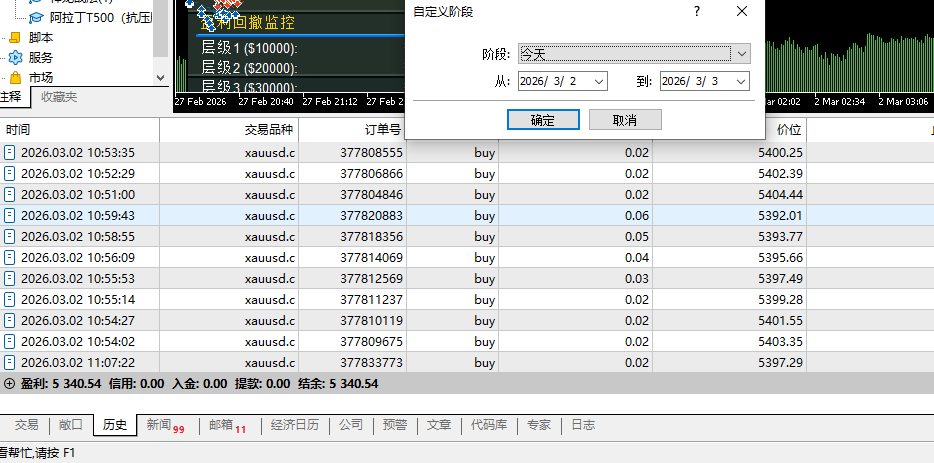Screen dimensions: 934x463
Task: Select order number 377820883
Action: tap(372, 216)
